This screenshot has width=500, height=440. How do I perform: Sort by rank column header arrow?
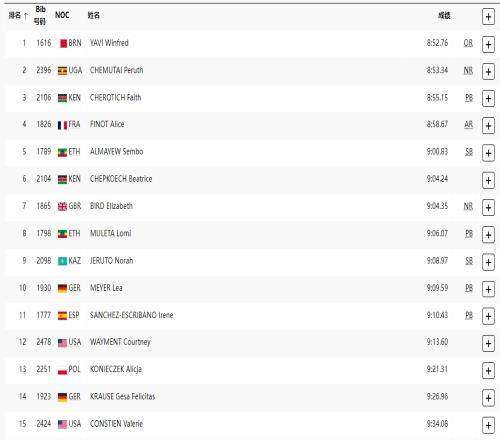click(x=26, y=16)
